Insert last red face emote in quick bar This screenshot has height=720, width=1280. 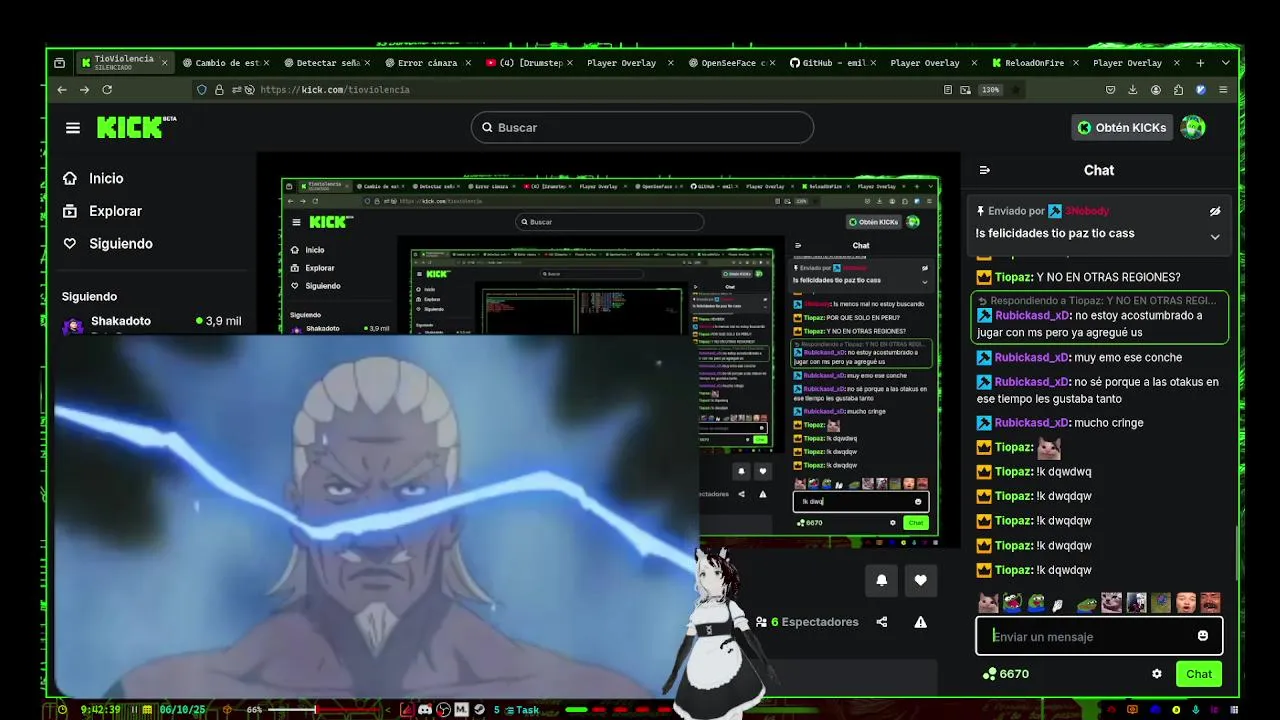[x=1210, y=603]
